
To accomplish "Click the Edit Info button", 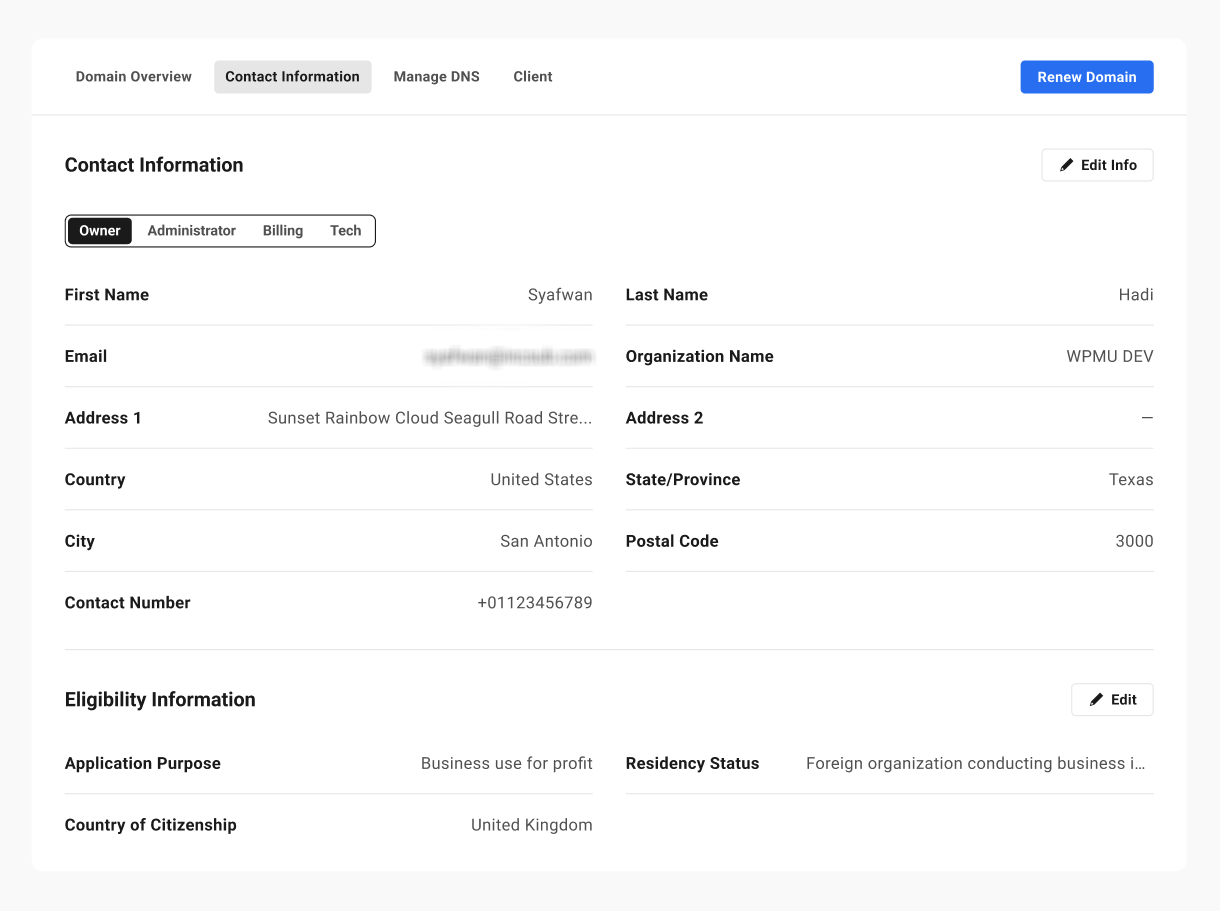I will (1097, 165).
